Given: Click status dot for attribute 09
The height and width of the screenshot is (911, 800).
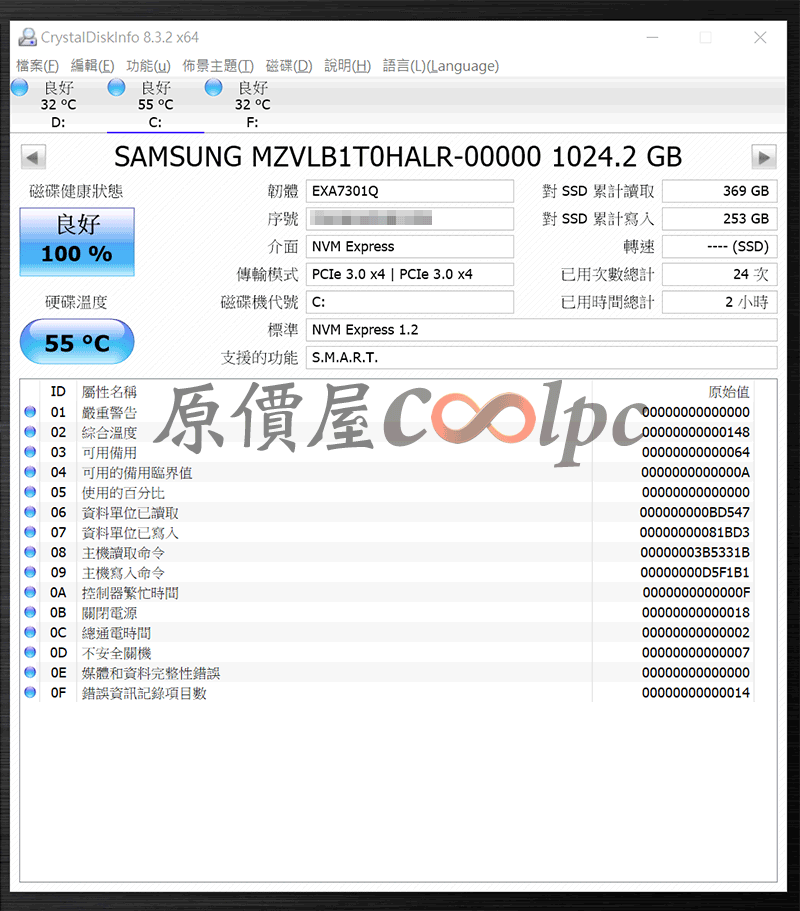Looking at the screenshot, I should 30,572.
